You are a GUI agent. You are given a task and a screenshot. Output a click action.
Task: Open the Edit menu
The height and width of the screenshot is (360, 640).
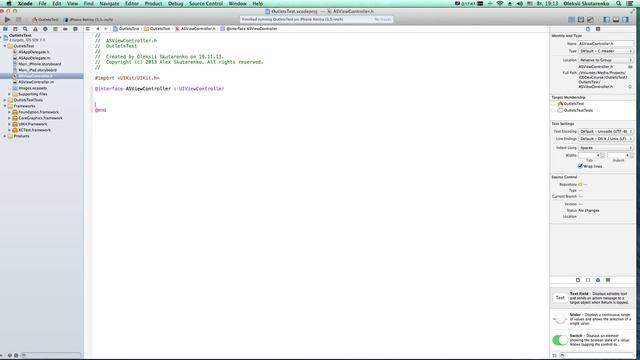(57, 3)
